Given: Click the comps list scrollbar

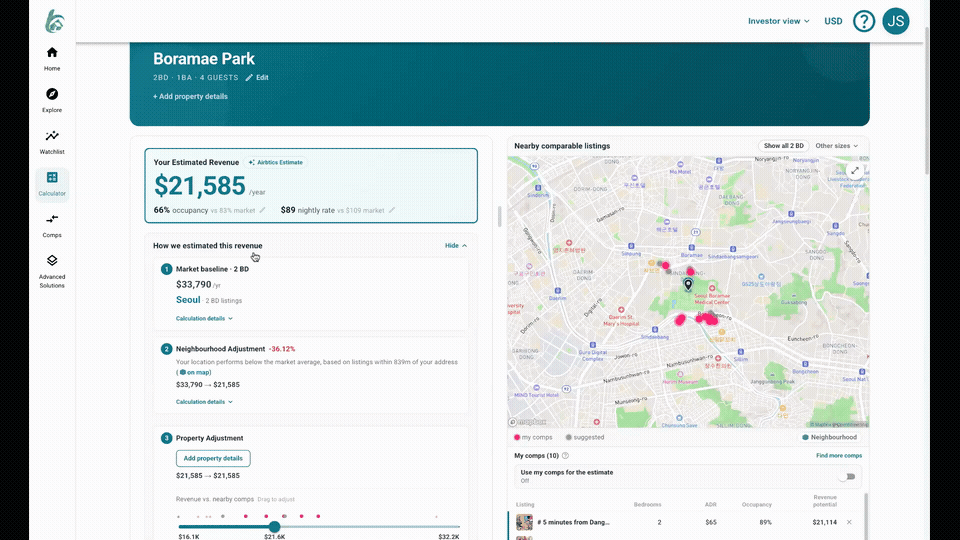Looking at the screenshot, I should [865, 516].
